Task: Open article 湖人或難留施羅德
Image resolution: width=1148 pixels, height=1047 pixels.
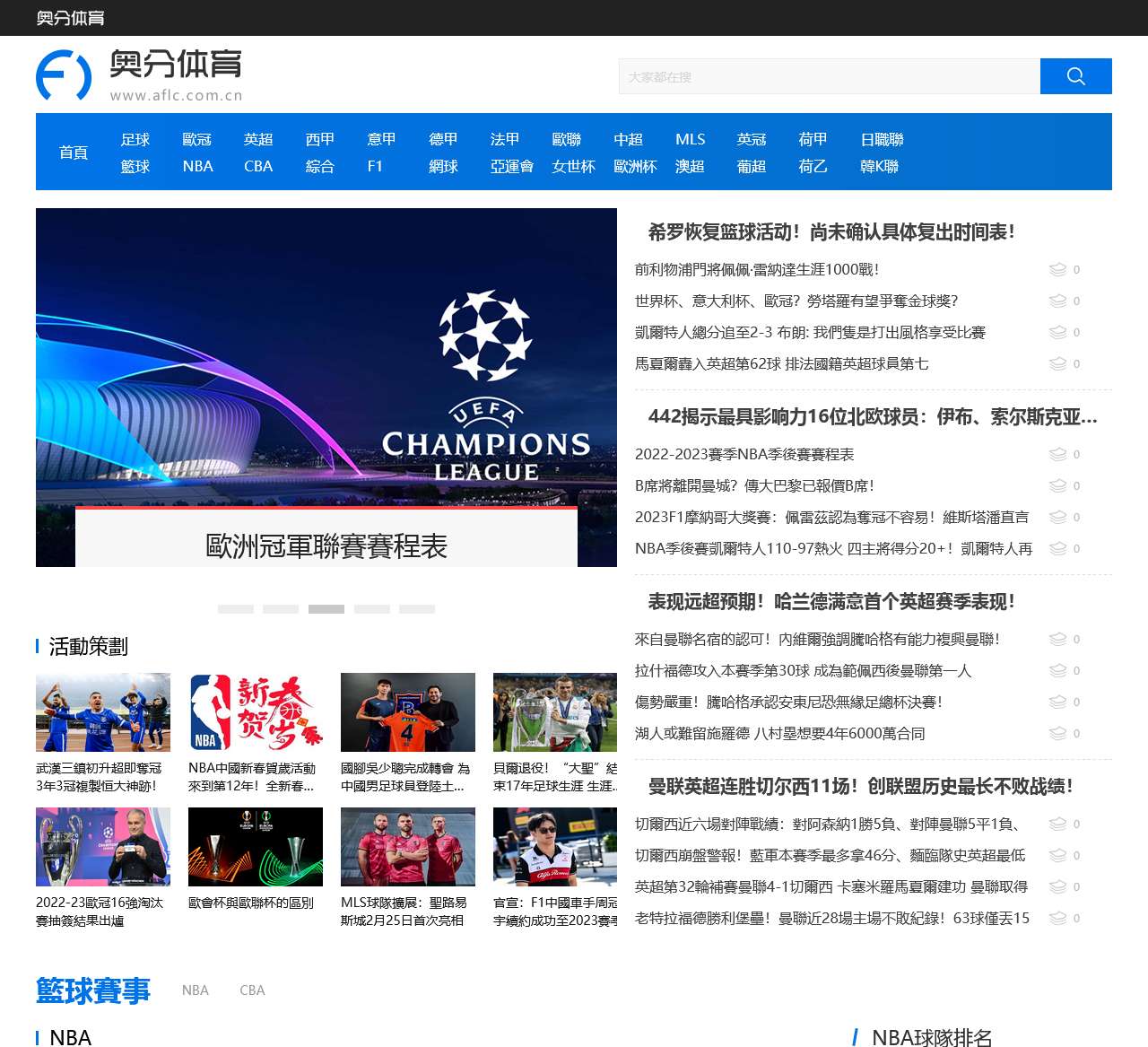Action: click(779, 733)
